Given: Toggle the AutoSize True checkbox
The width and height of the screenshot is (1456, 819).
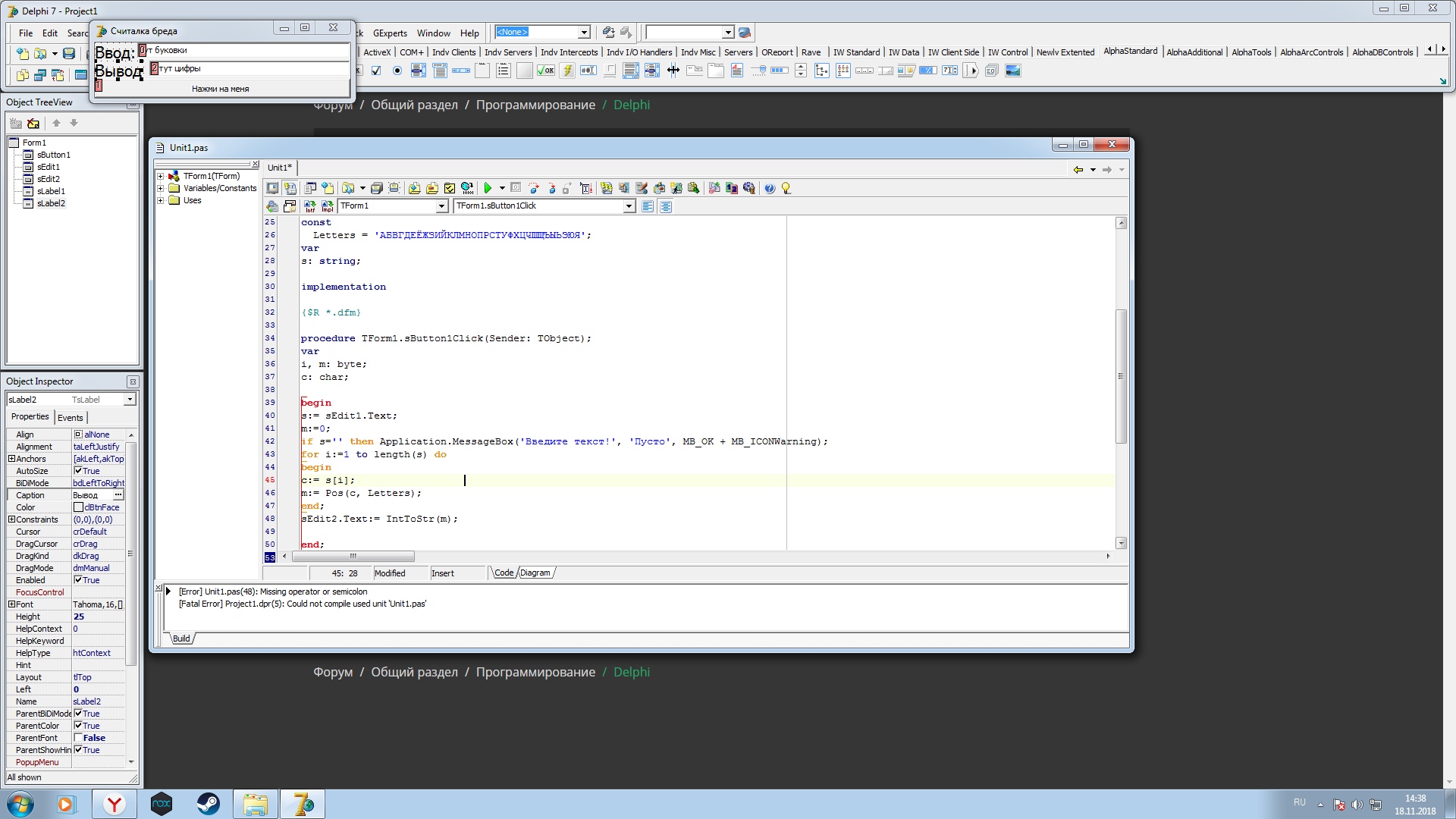Looking at the screenshot, I should click(78, 471).
